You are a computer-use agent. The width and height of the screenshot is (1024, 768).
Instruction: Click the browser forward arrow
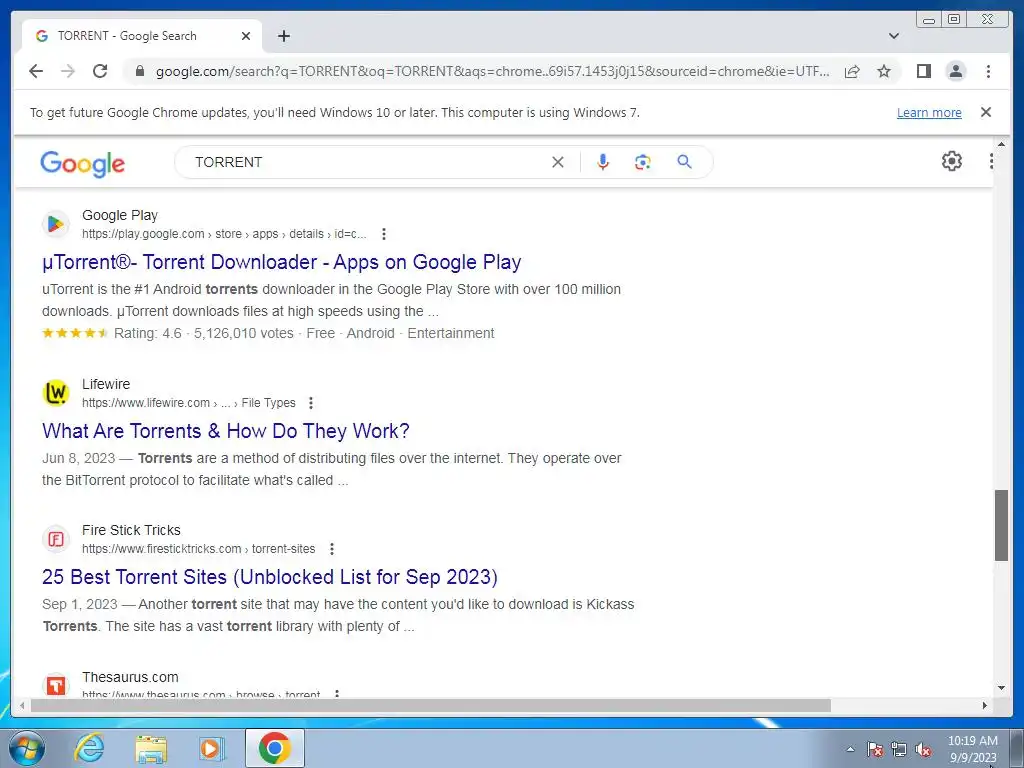pos(68,71)
